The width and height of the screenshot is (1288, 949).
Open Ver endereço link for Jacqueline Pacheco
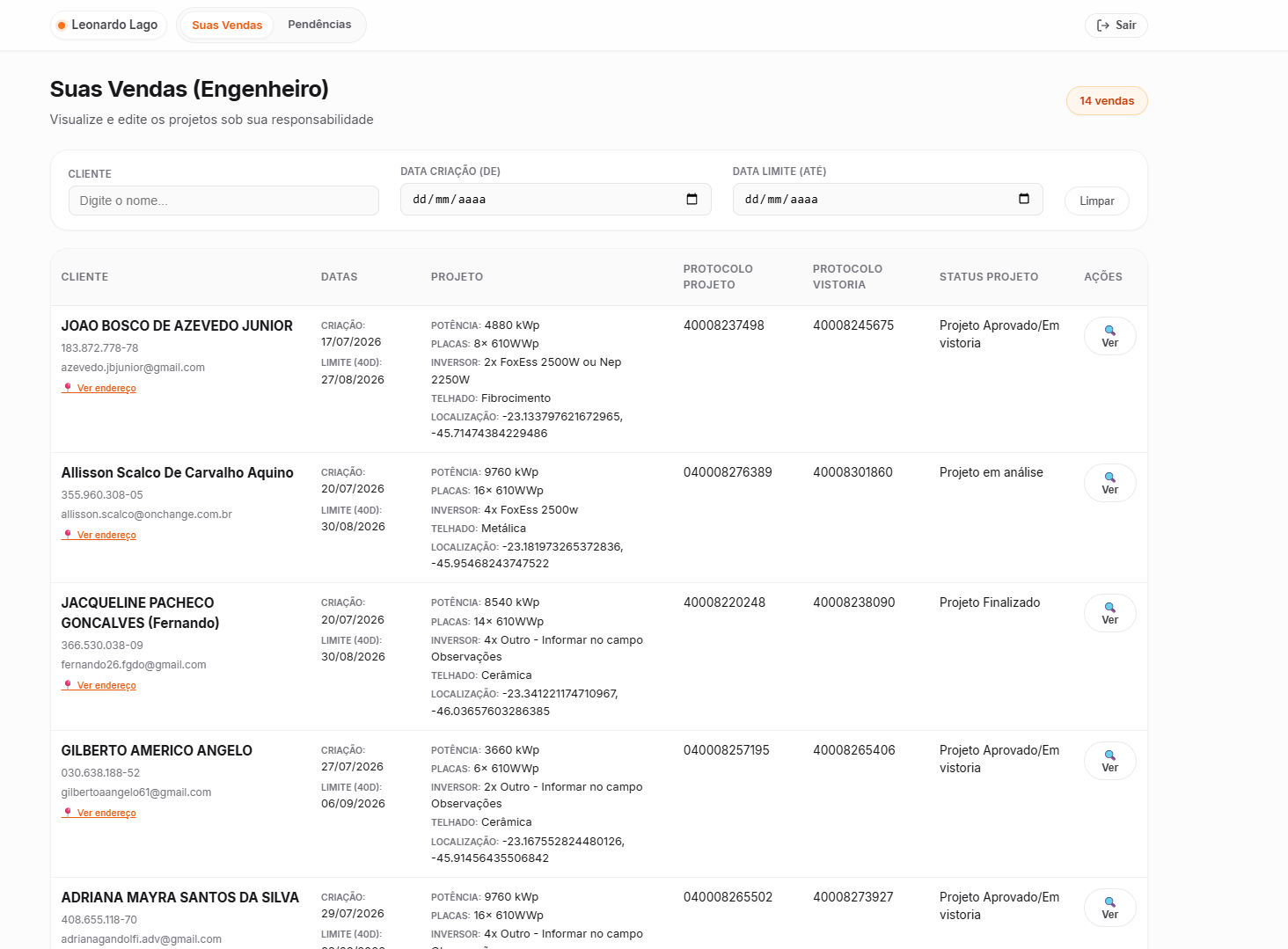(99, 685)
